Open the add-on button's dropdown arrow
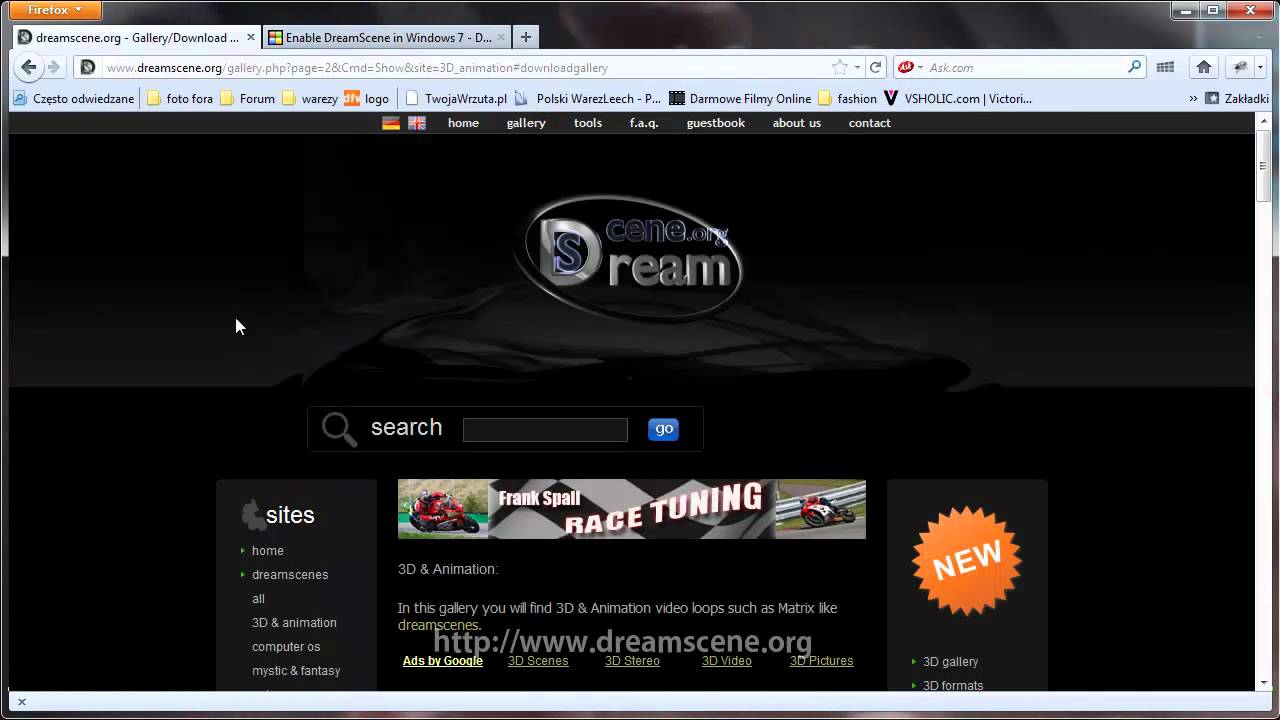Image resolution: width=1280 pixels, height=720 pixels. pyautogui.click(x=1260, y=67)
